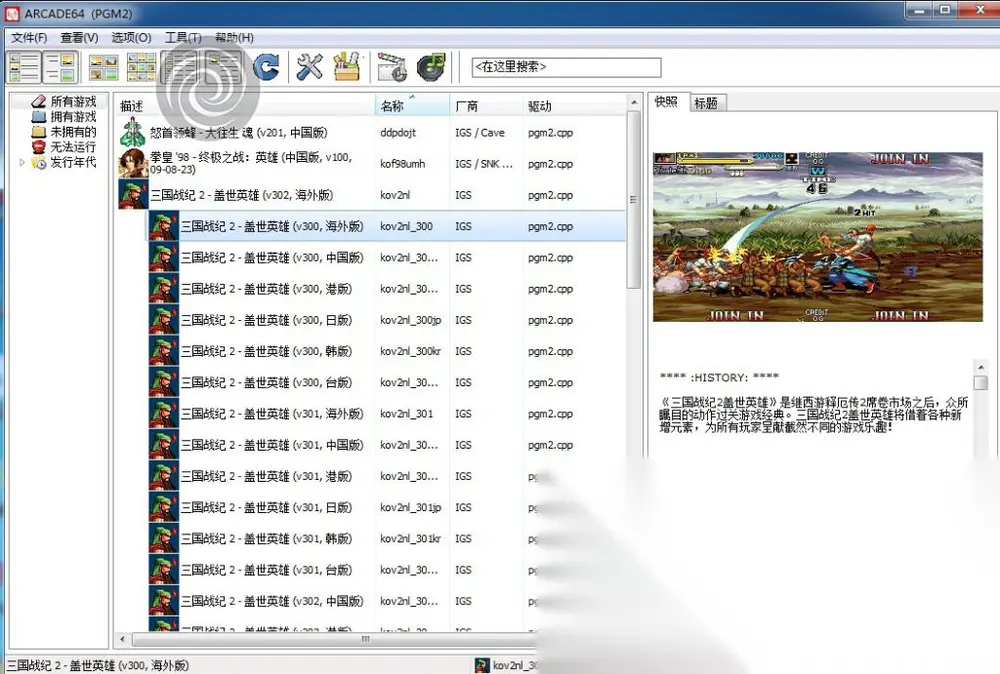
Task: Switch to grouped view icon
Action: 224,67
